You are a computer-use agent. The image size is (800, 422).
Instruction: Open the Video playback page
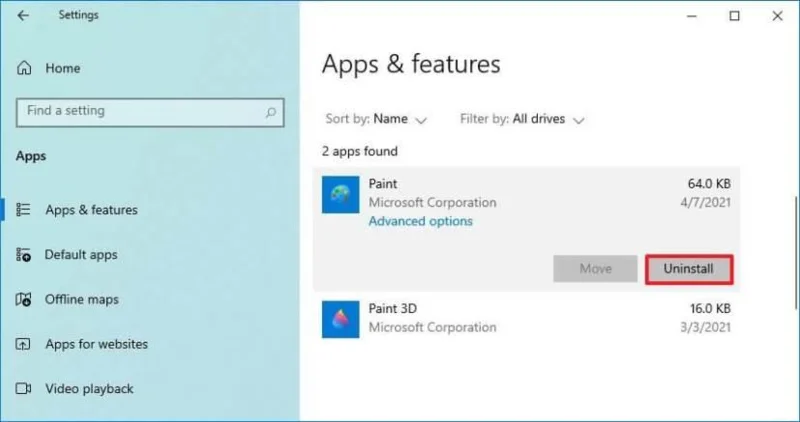pos(89,389)
